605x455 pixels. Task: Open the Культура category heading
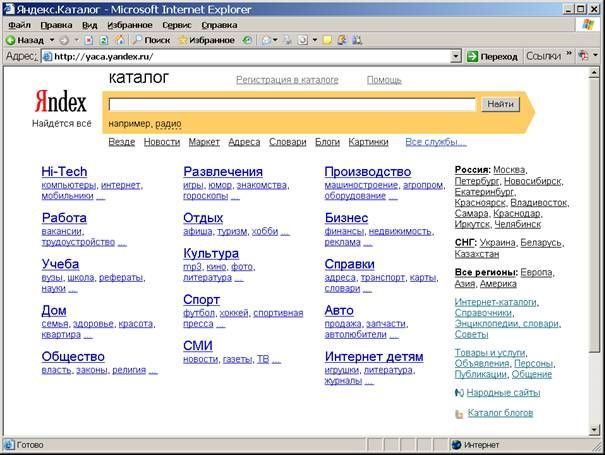211,253
